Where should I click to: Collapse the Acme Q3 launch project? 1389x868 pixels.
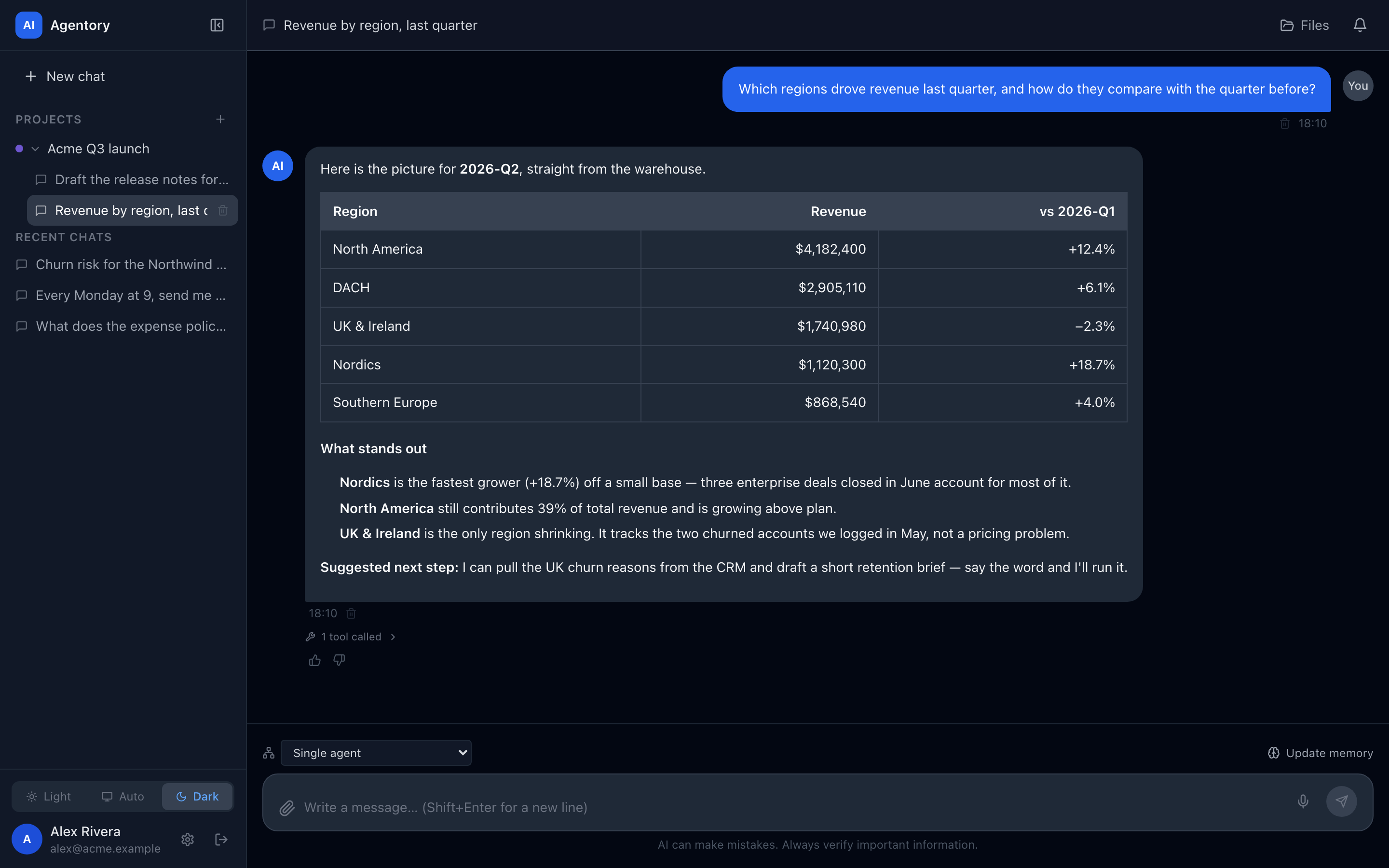point(35,149)
